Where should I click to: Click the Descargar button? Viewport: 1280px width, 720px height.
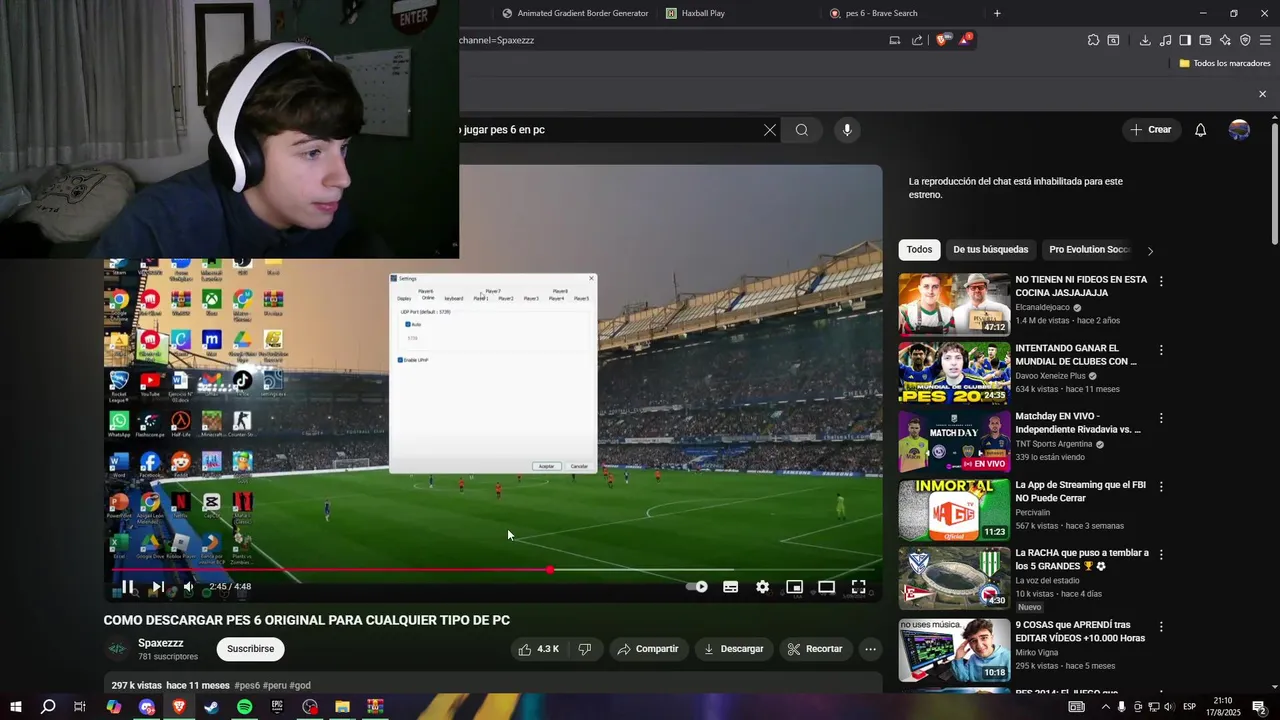click(734, 649)
